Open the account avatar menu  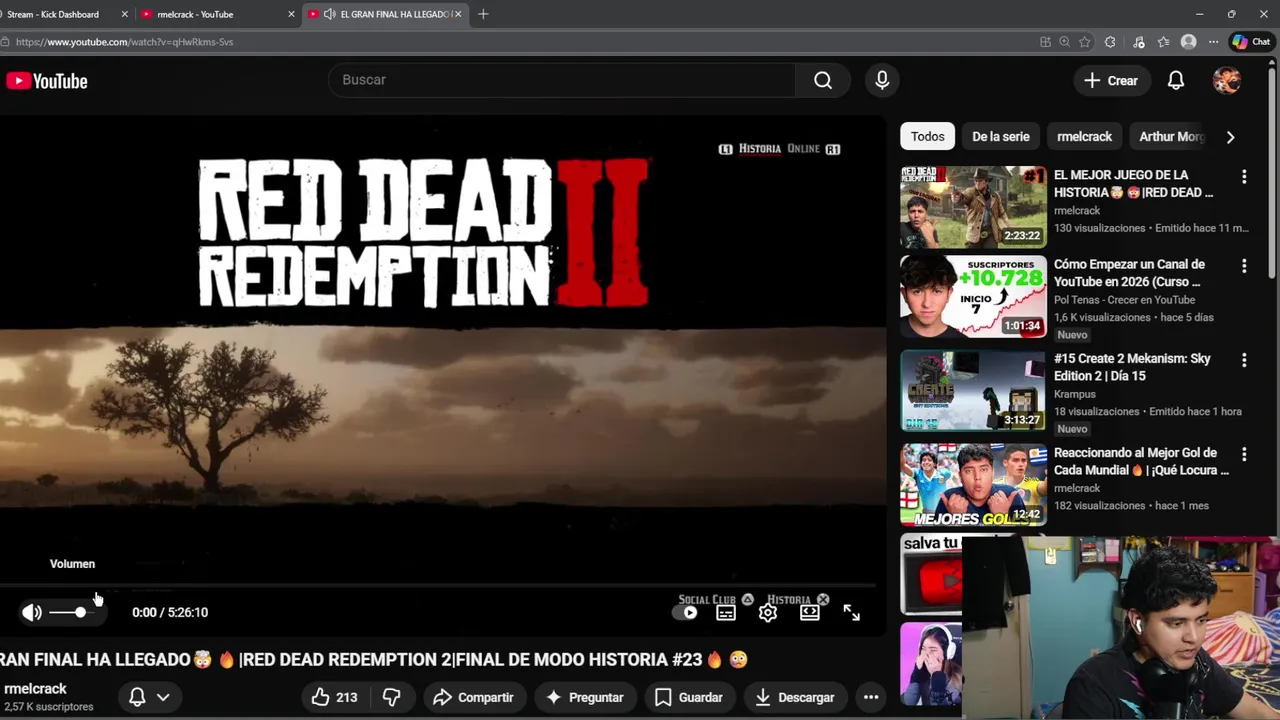point(1227,81)
